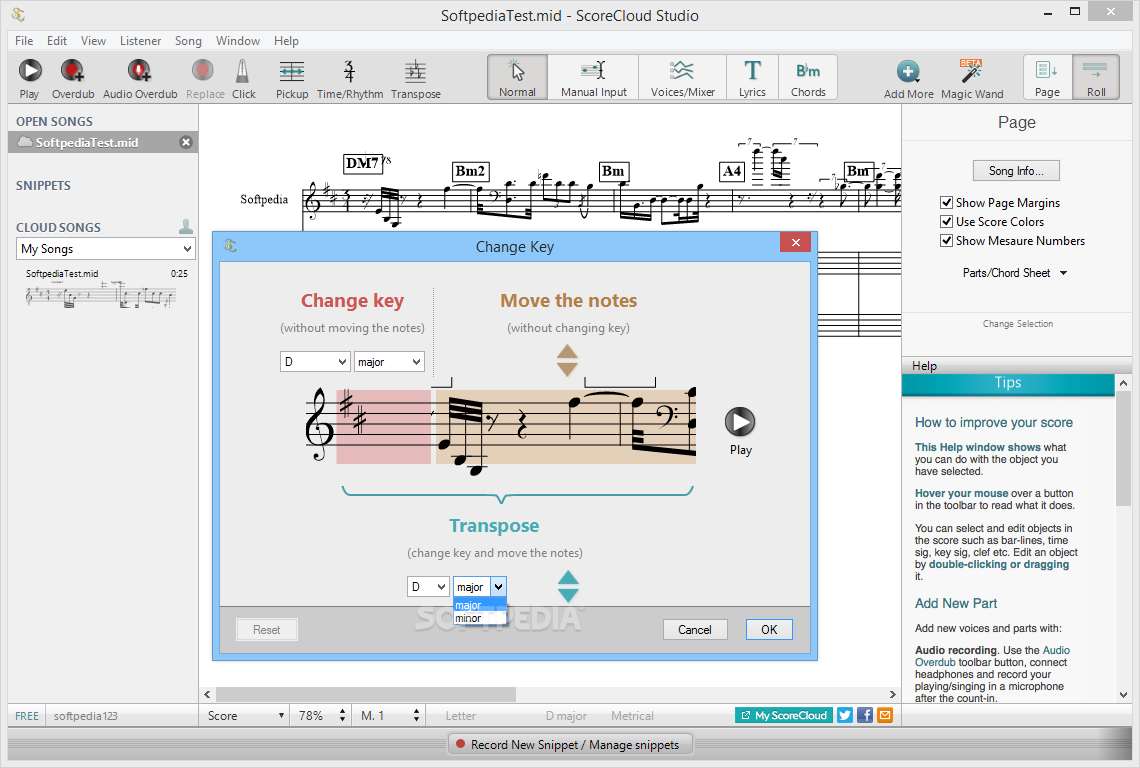The image size is (1140, 768).
Task: Move the notes up with orange arrow
Action: (x=567, y=351)
